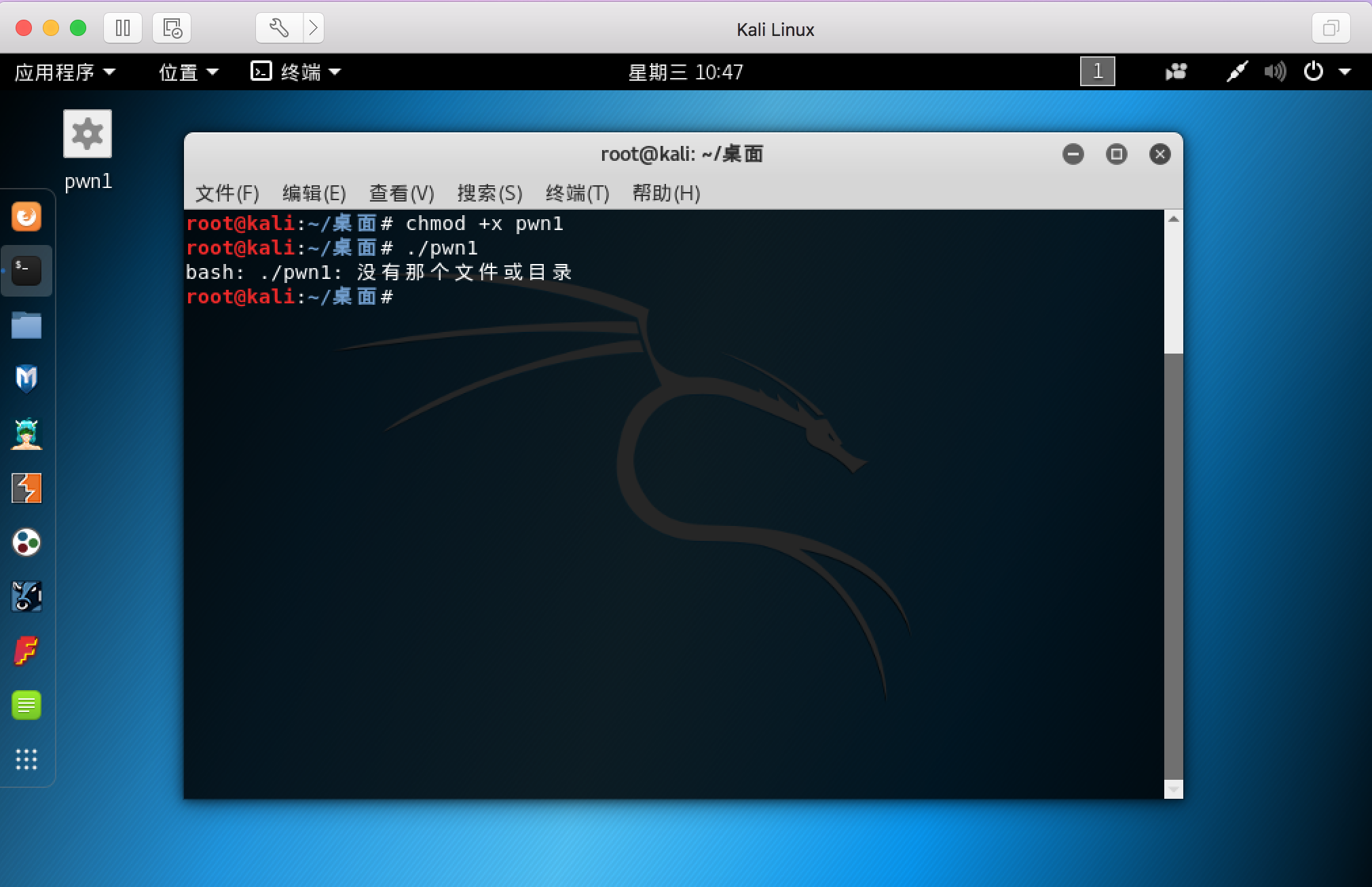Close the Kali Linux VM window (red button)

(x=24, y=28)
